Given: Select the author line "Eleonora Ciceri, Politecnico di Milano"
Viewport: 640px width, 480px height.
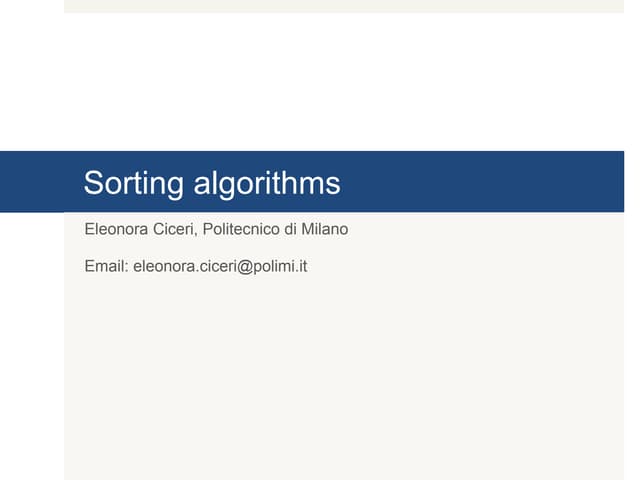Looking at the screenshot, I should tap(216, 230).
